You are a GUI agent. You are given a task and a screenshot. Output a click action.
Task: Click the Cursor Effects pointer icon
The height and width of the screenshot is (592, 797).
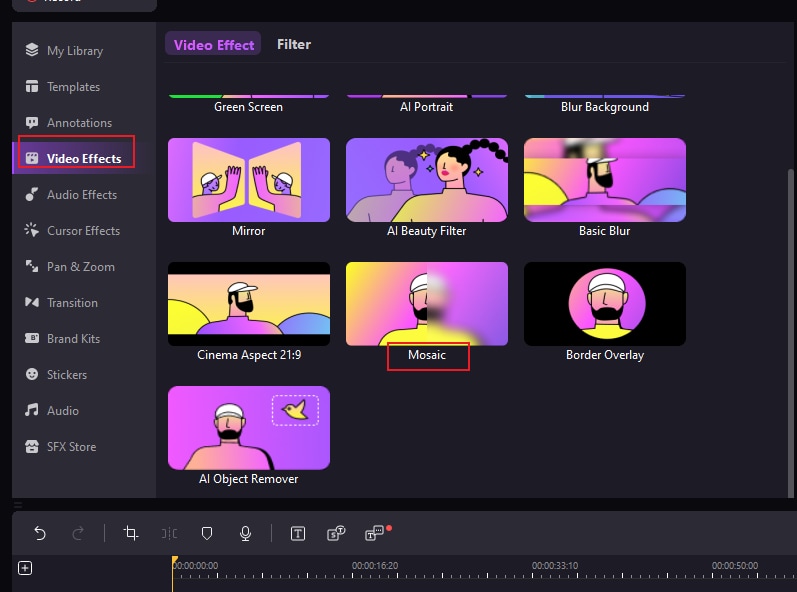click(x=32, y=230)
